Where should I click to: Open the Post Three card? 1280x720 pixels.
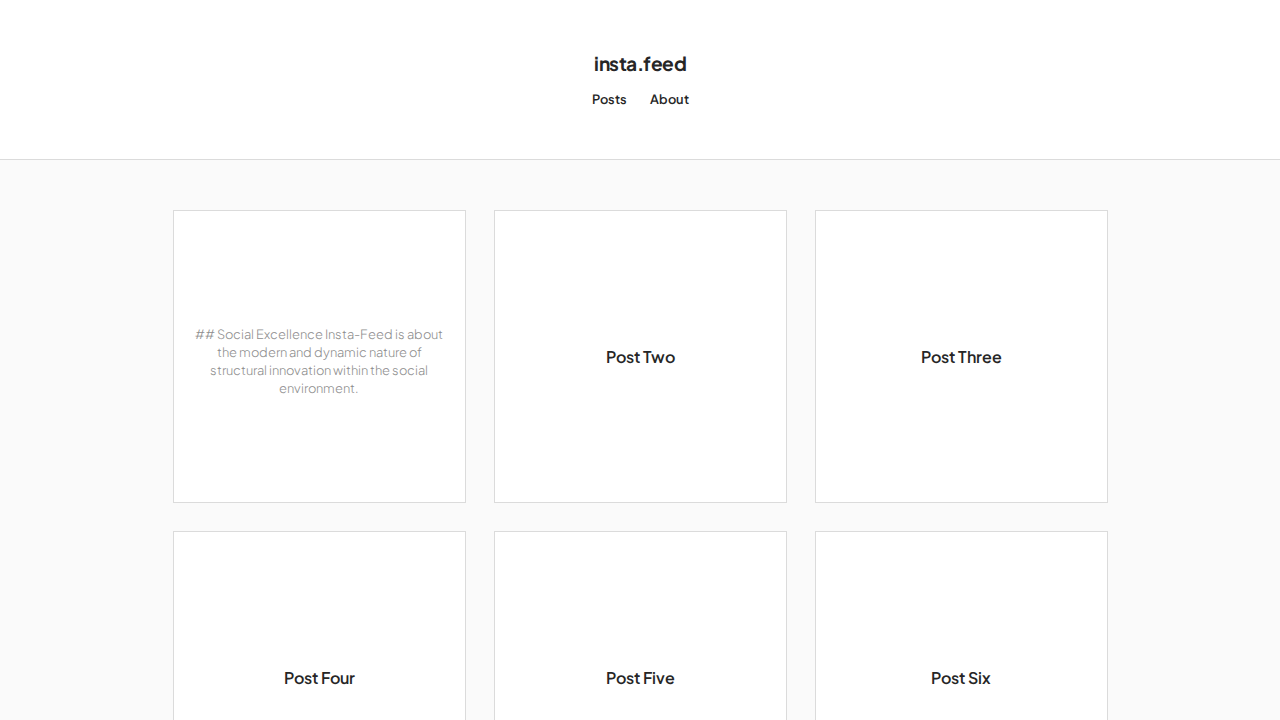click(x=961, y=356)
